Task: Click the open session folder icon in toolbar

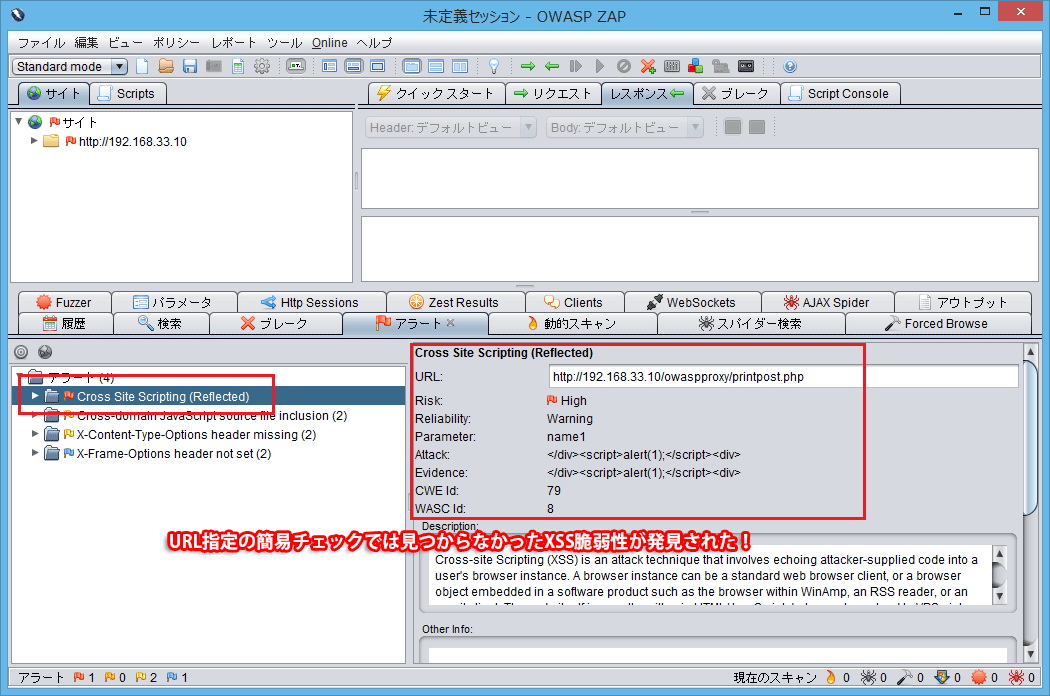Action: tap(166, 66)
